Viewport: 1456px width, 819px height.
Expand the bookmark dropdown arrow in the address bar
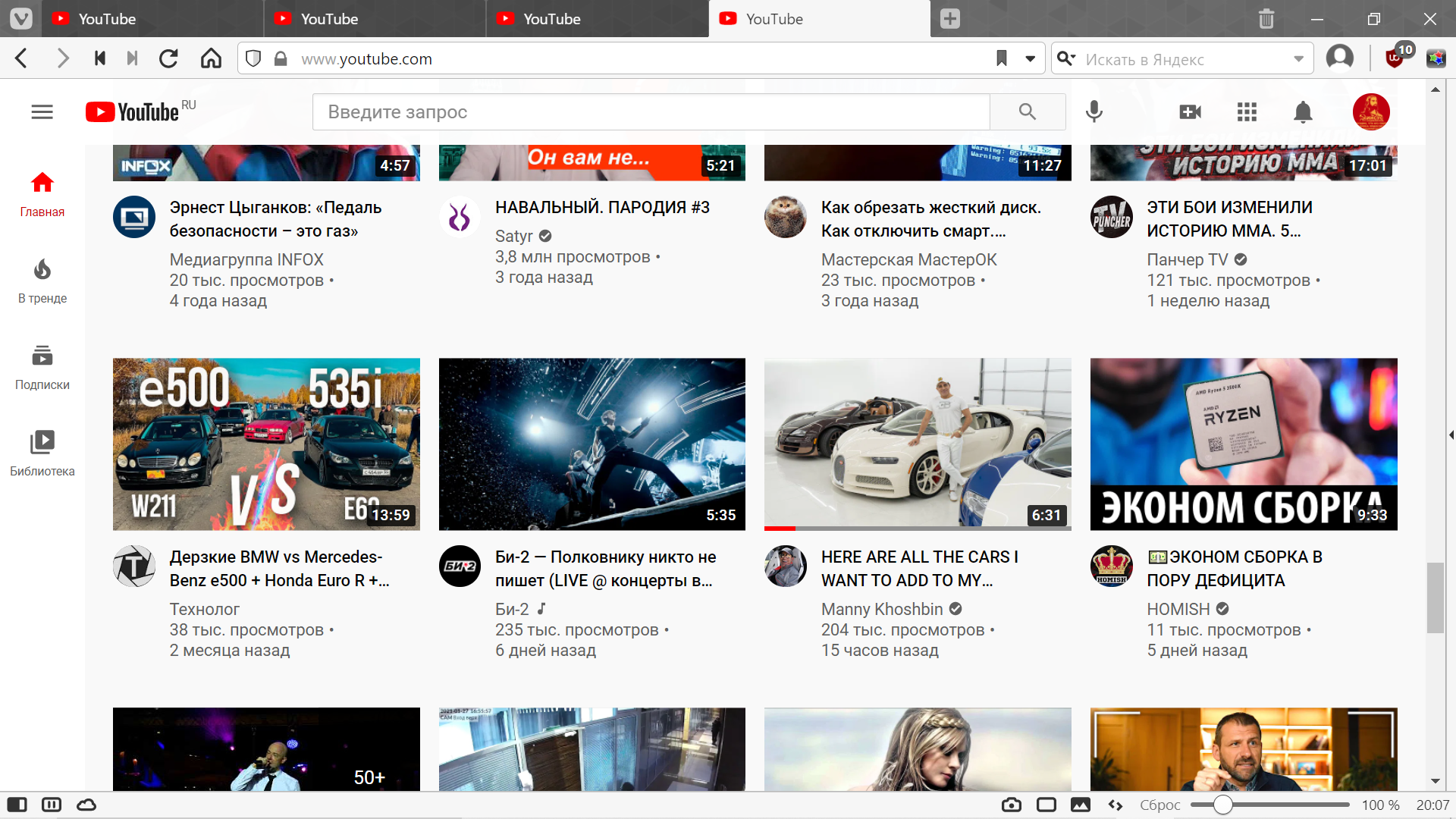[1030, 59]
